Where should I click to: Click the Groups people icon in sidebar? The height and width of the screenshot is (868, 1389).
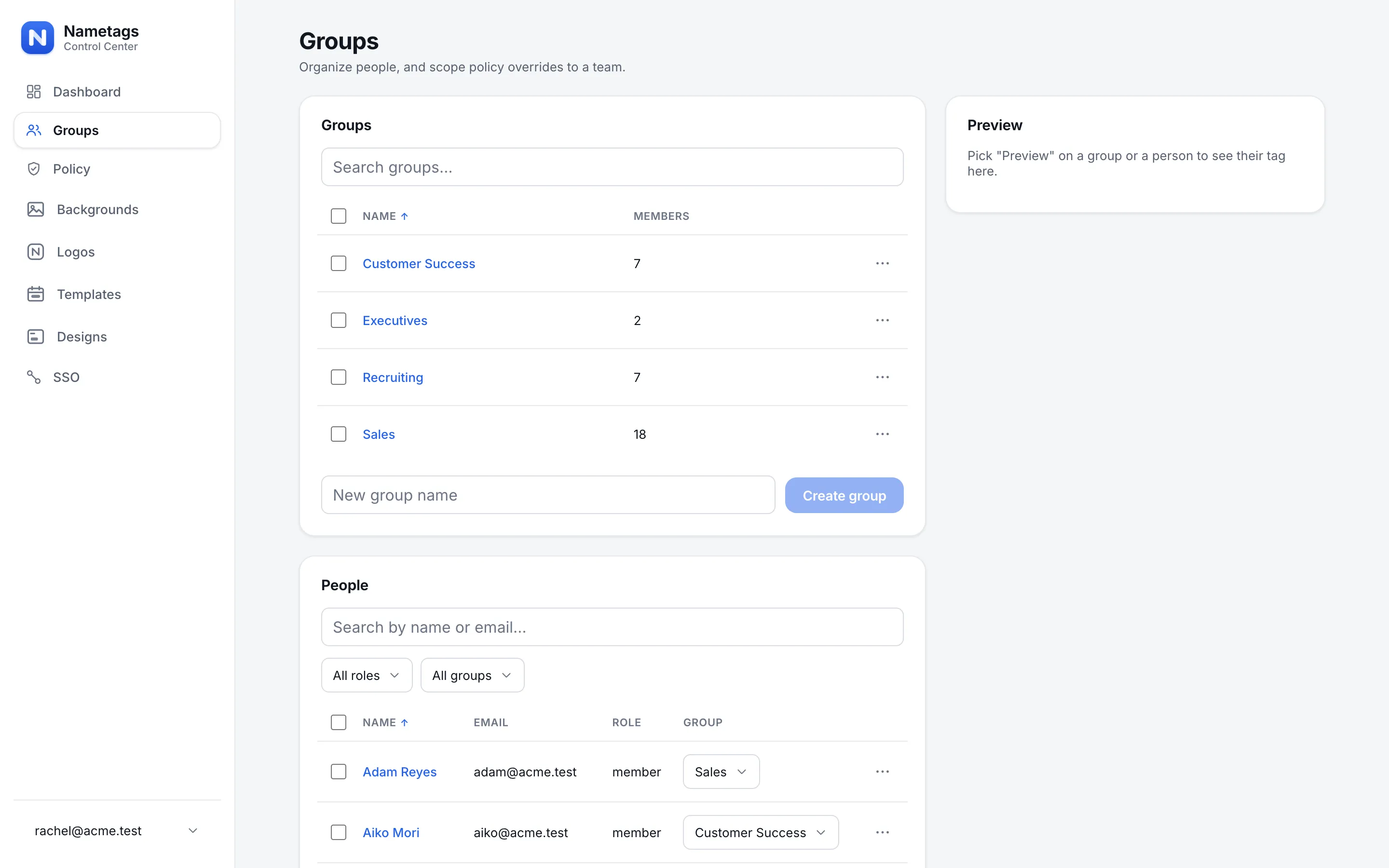click(34, 130)
